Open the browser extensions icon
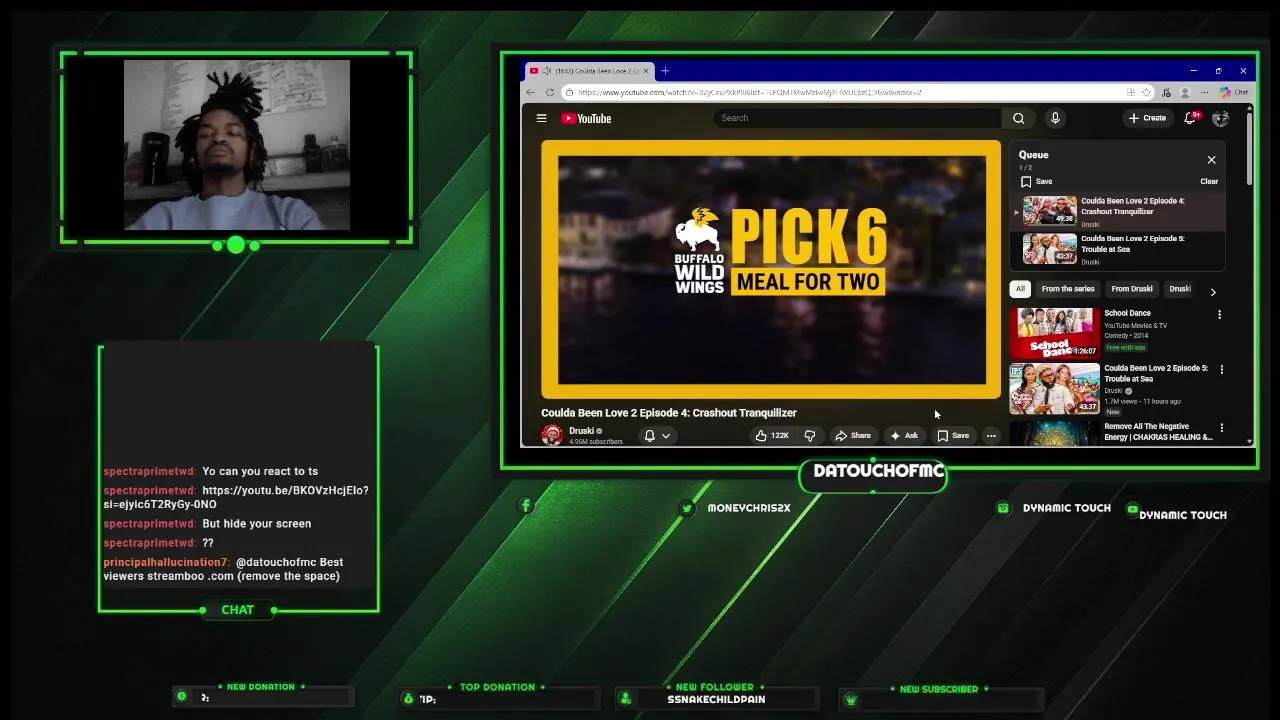 point(1166,92)
